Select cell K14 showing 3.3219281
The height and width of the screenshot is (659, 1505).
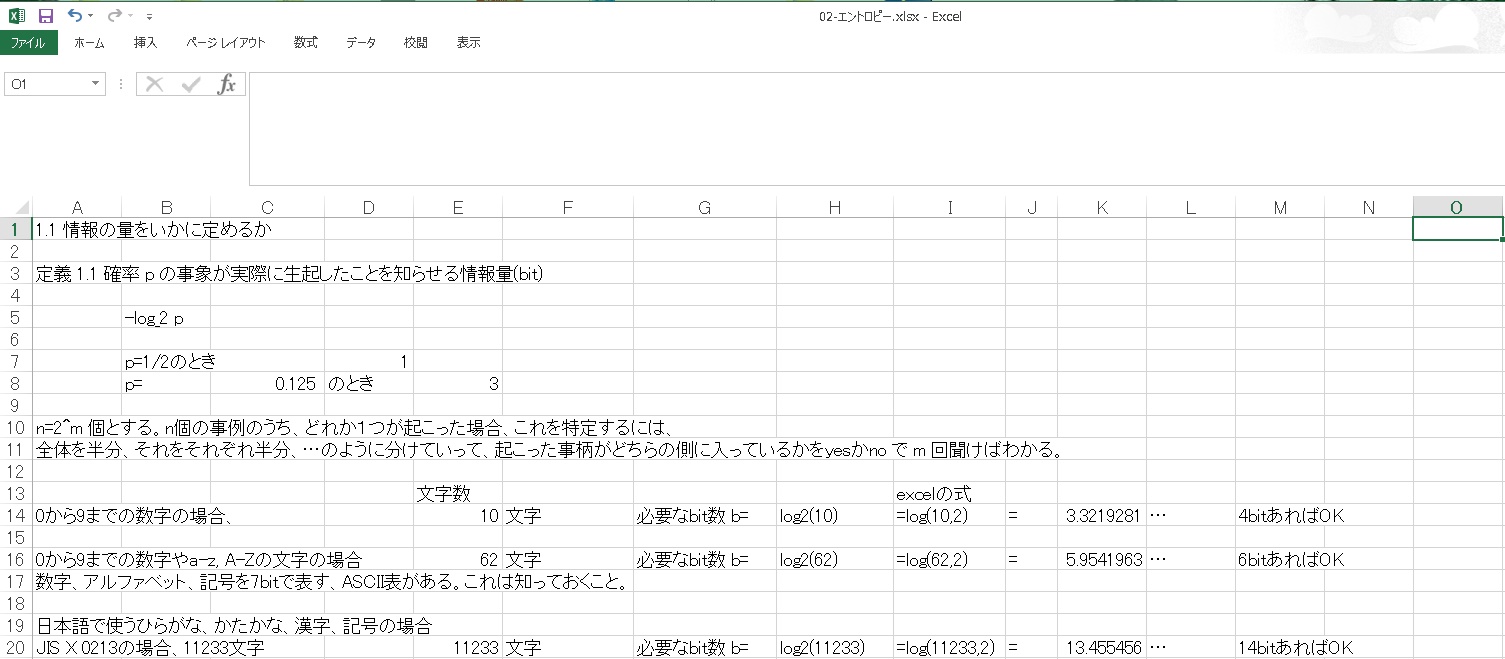tap(1101, 516)
